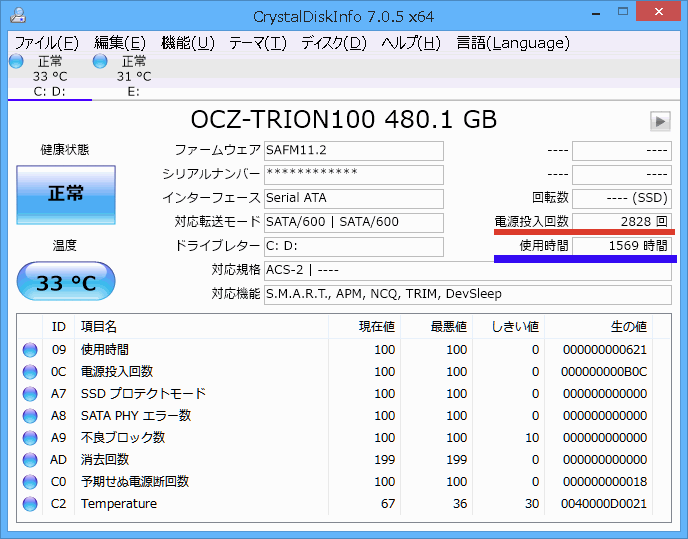Viewport: 688px width, 539px height.
Task: Select the C: D: disk tab
Action: tap(50, 76)
